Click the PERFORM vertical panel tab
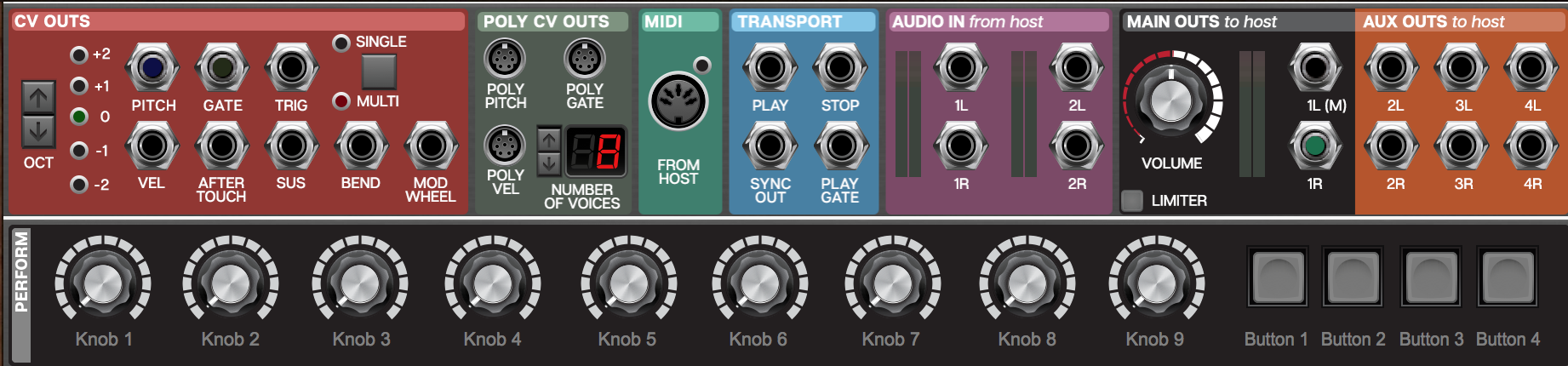Viewport: 1568px width, 366px height. [x=20, y=294]
